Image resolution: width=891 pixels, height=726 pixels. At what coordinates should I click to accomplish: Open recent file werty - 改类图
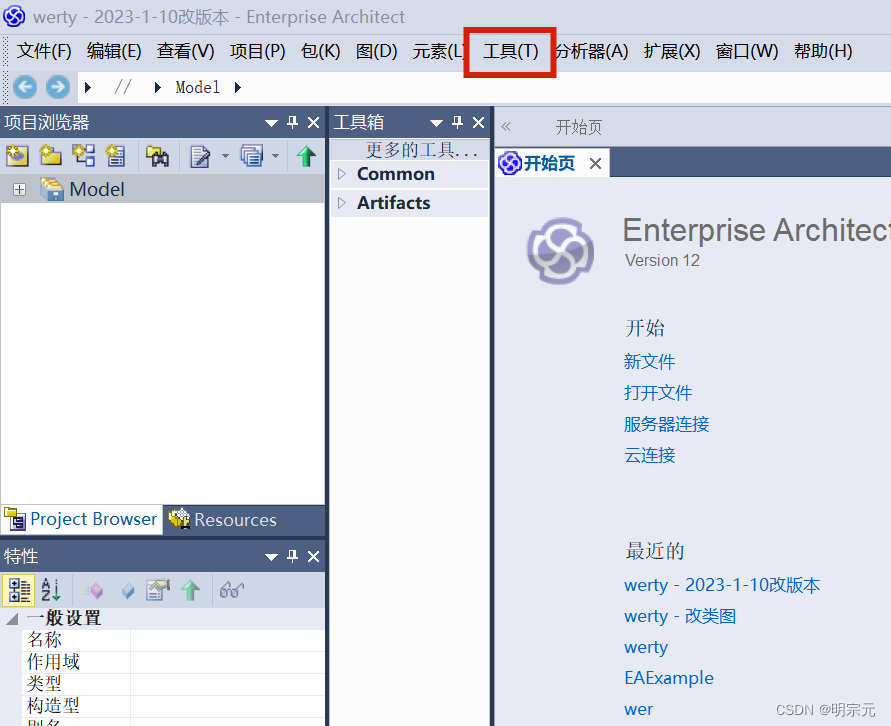680,616
